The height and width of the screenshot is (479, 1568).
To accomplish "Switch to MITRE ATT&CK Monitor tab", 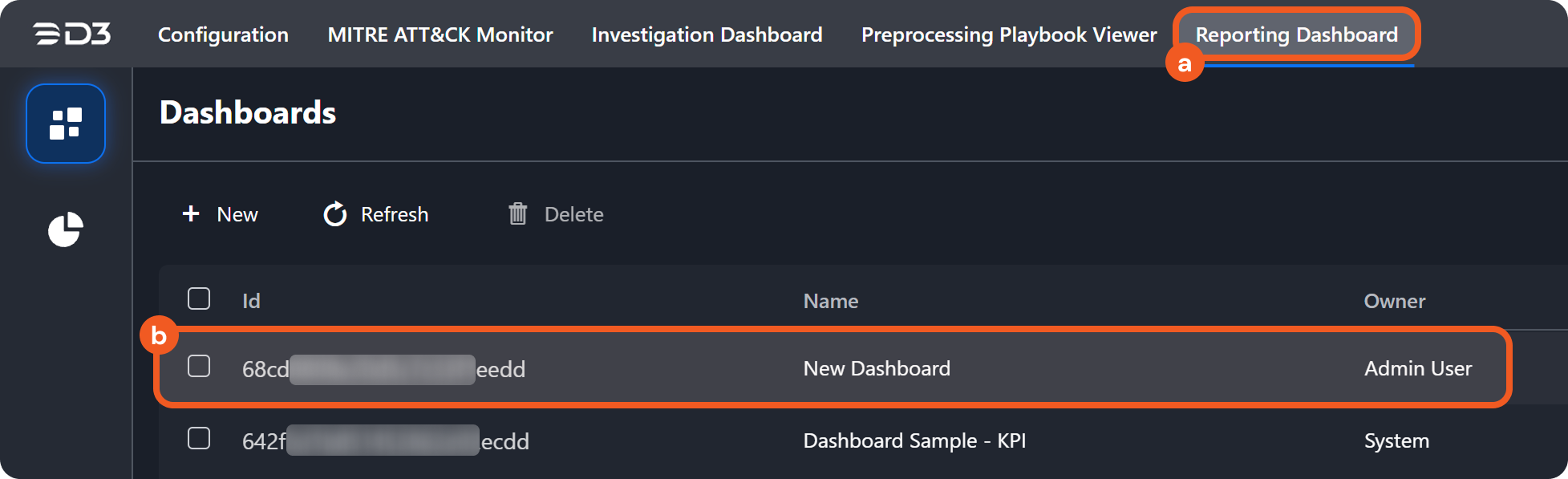I will (x=440, y=35).
